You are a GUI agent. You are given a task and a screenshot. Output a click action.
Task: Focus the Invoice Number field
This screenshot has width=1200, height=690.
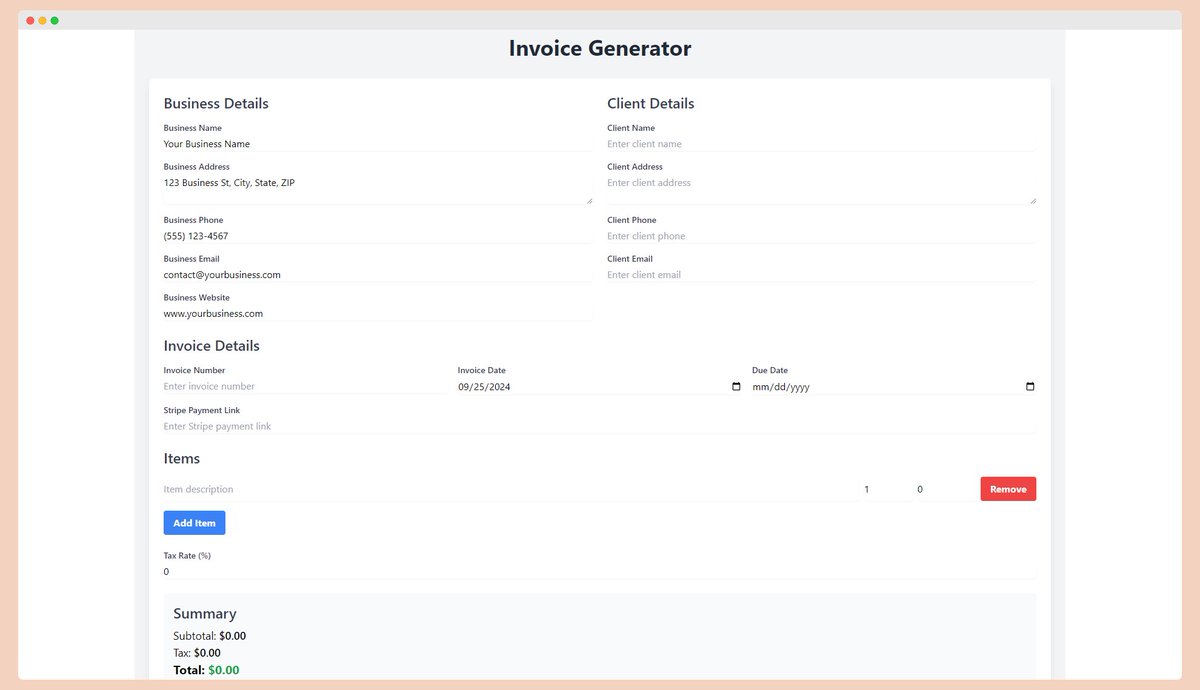[x=306, y=387]
